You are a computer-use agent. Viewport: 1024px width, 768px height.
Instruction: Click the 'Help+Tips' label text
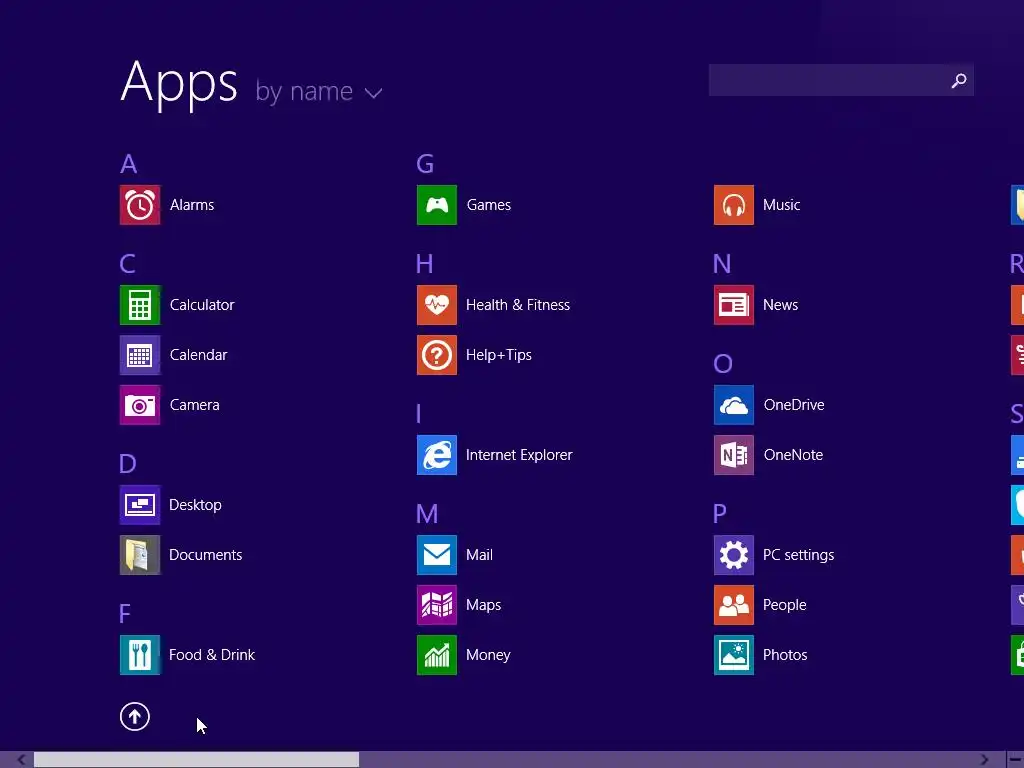tap(499, 355)
